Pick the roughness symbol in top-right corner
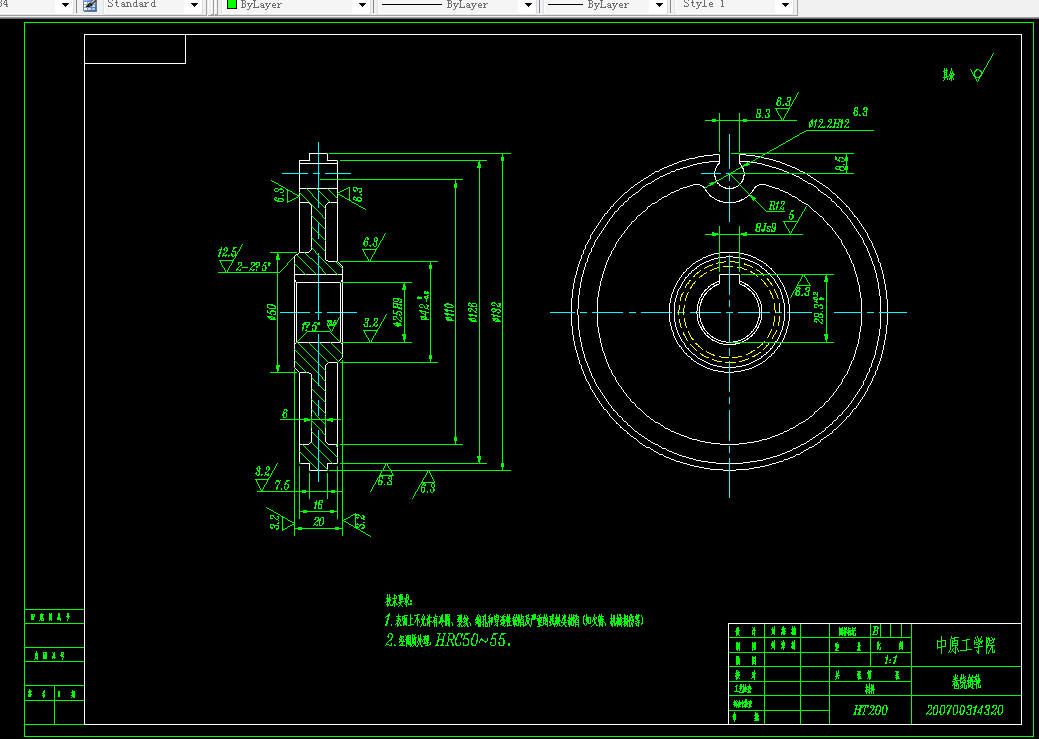The image size is (1039, 739). click(x=981, y=68)
